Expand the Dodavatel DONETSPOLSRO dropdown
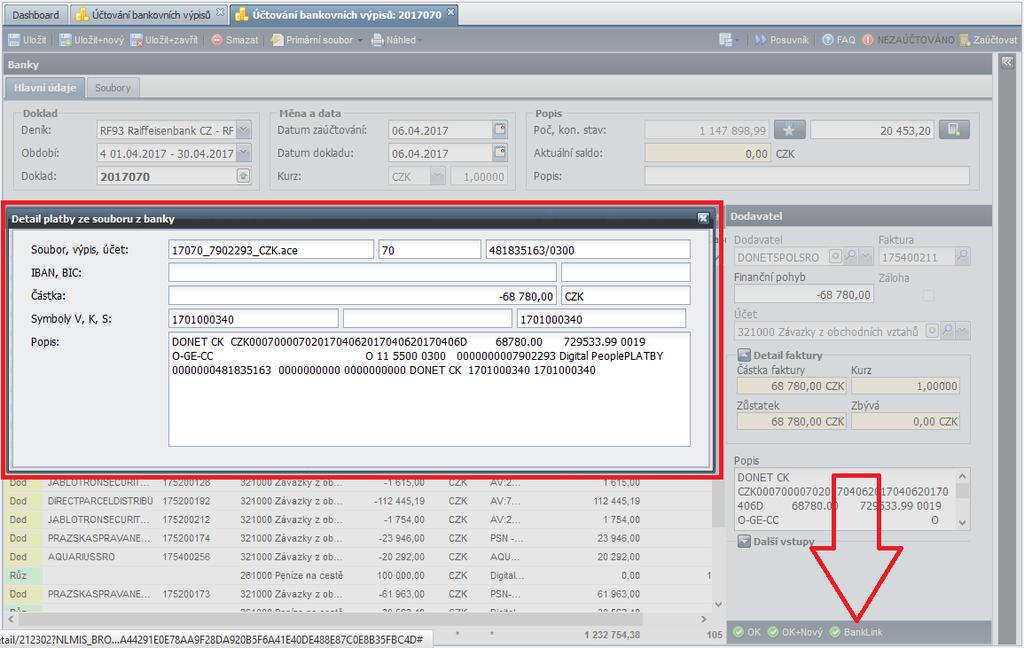Image resolution: width=1024 pixels, height=648 pixels. pyautogui.click(x=865, y=257)
